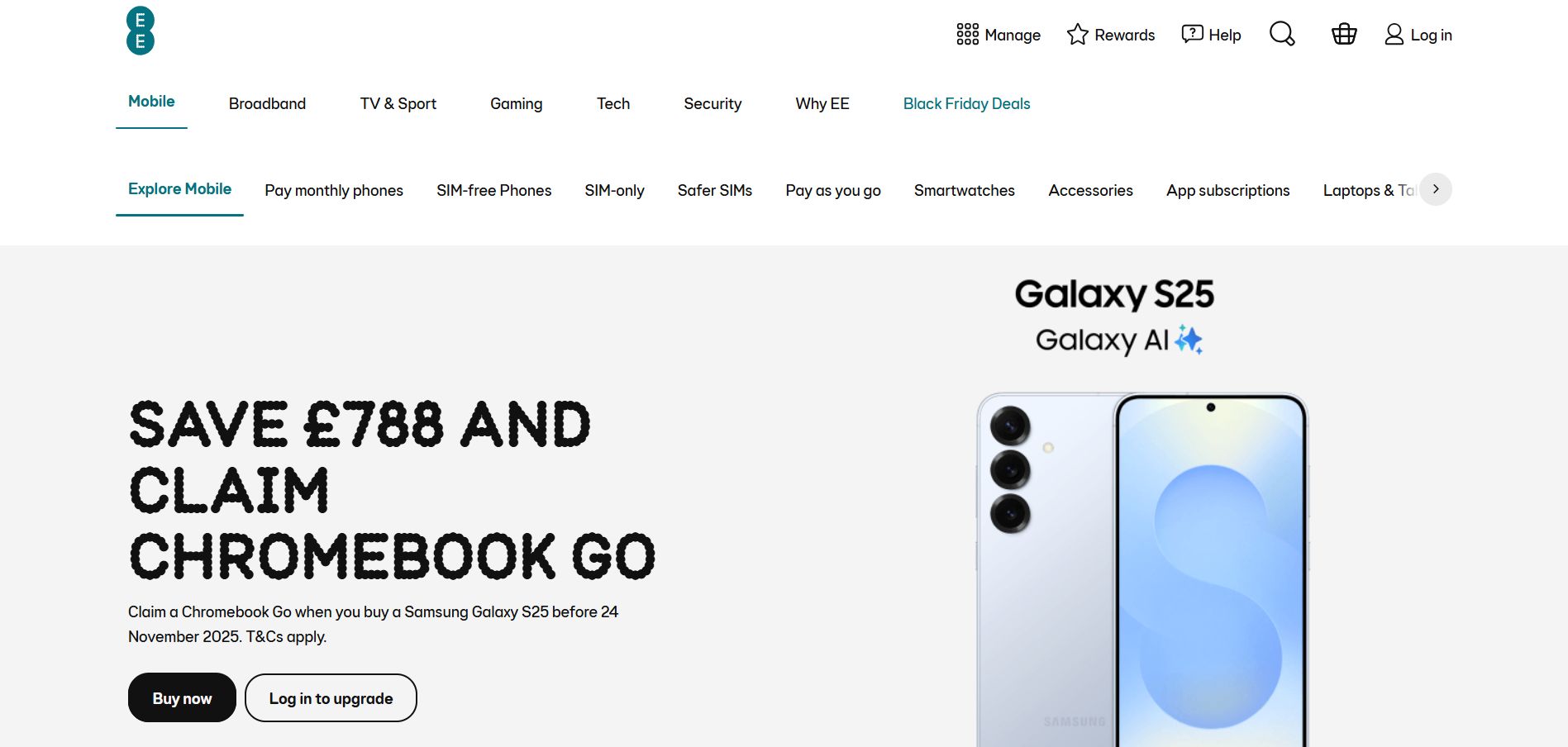Click the EE logo
Viewport: 1568px width, 747px height.
click(x=141, y=31)
